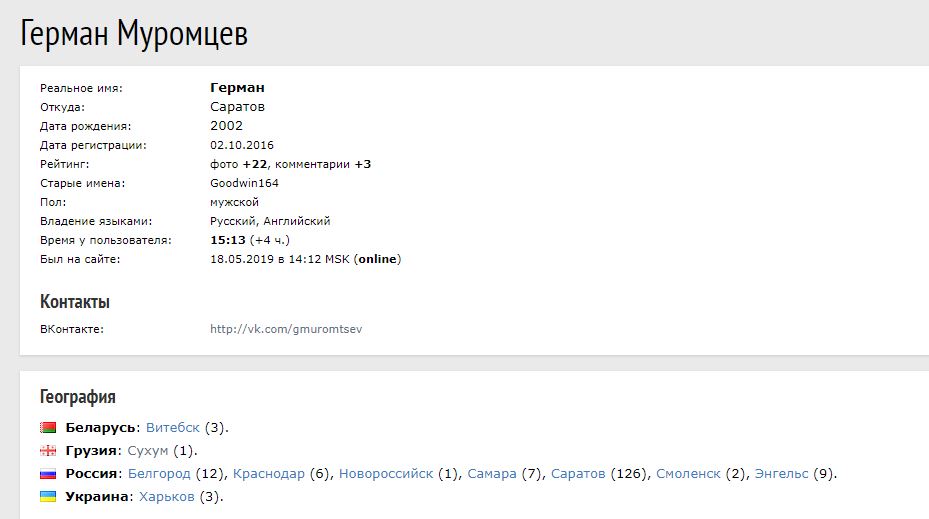Click the online status text

(x=379, y=259)
